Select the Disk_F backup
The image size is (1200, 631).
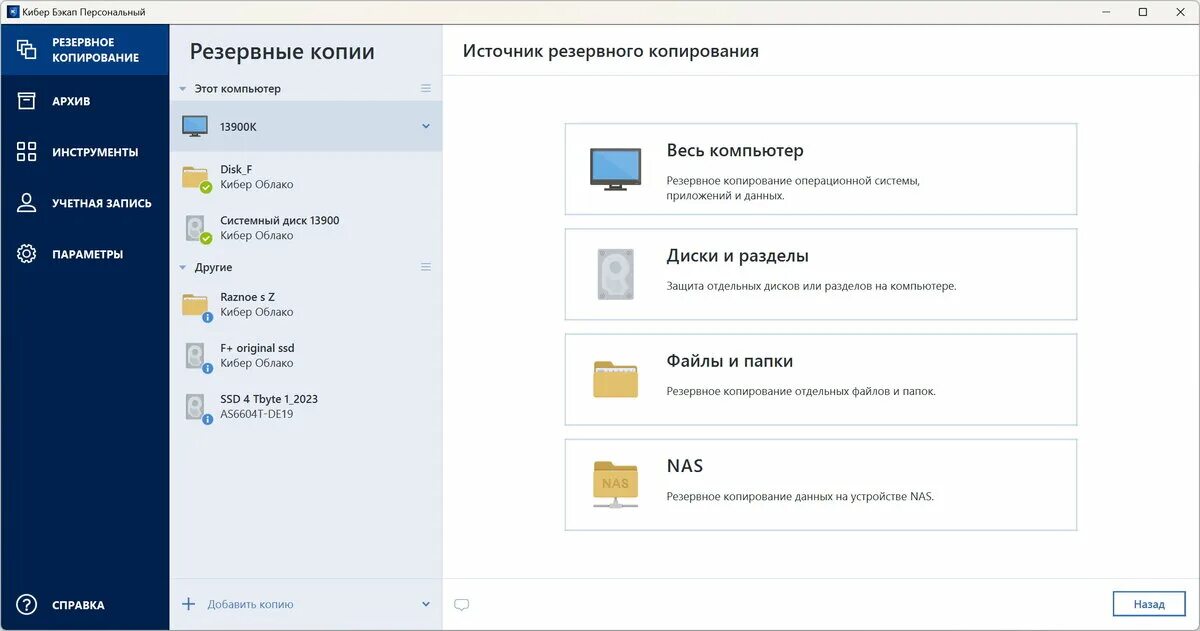pyautogui.click(x=306, y=177)
